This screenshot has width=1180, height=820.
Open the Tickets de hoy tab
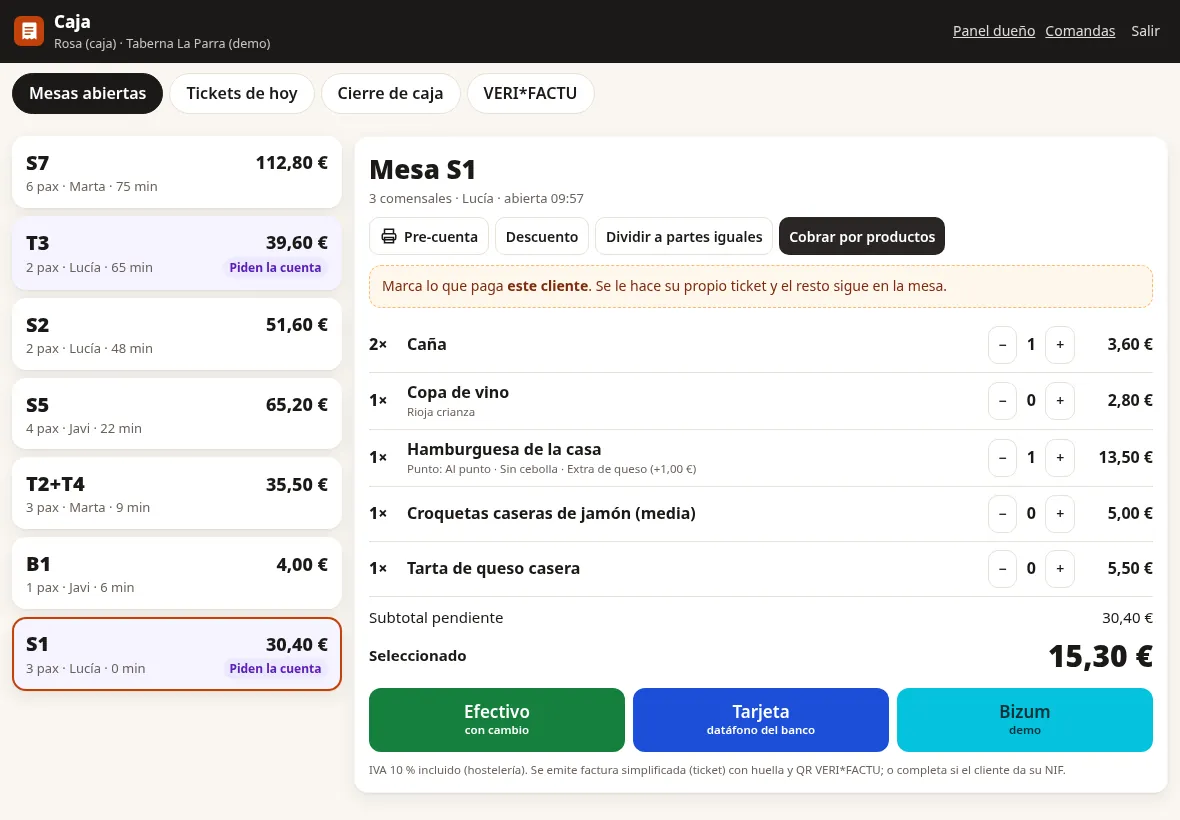coord(242,93)
